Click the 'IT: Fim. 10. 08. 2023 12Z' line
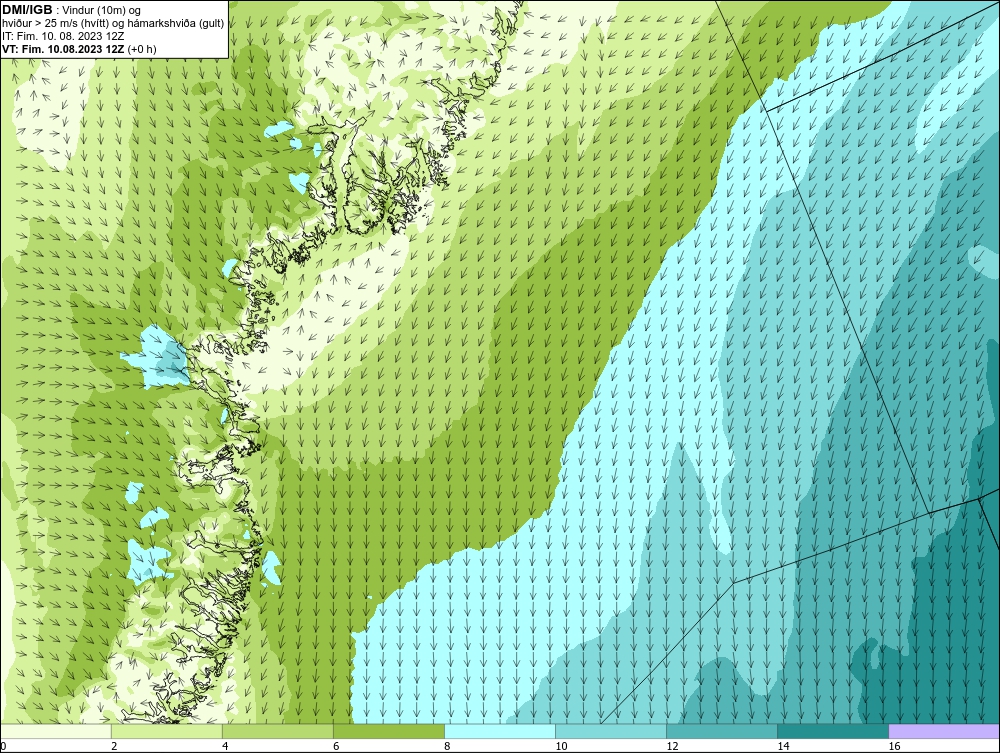 tap(63, 36)
